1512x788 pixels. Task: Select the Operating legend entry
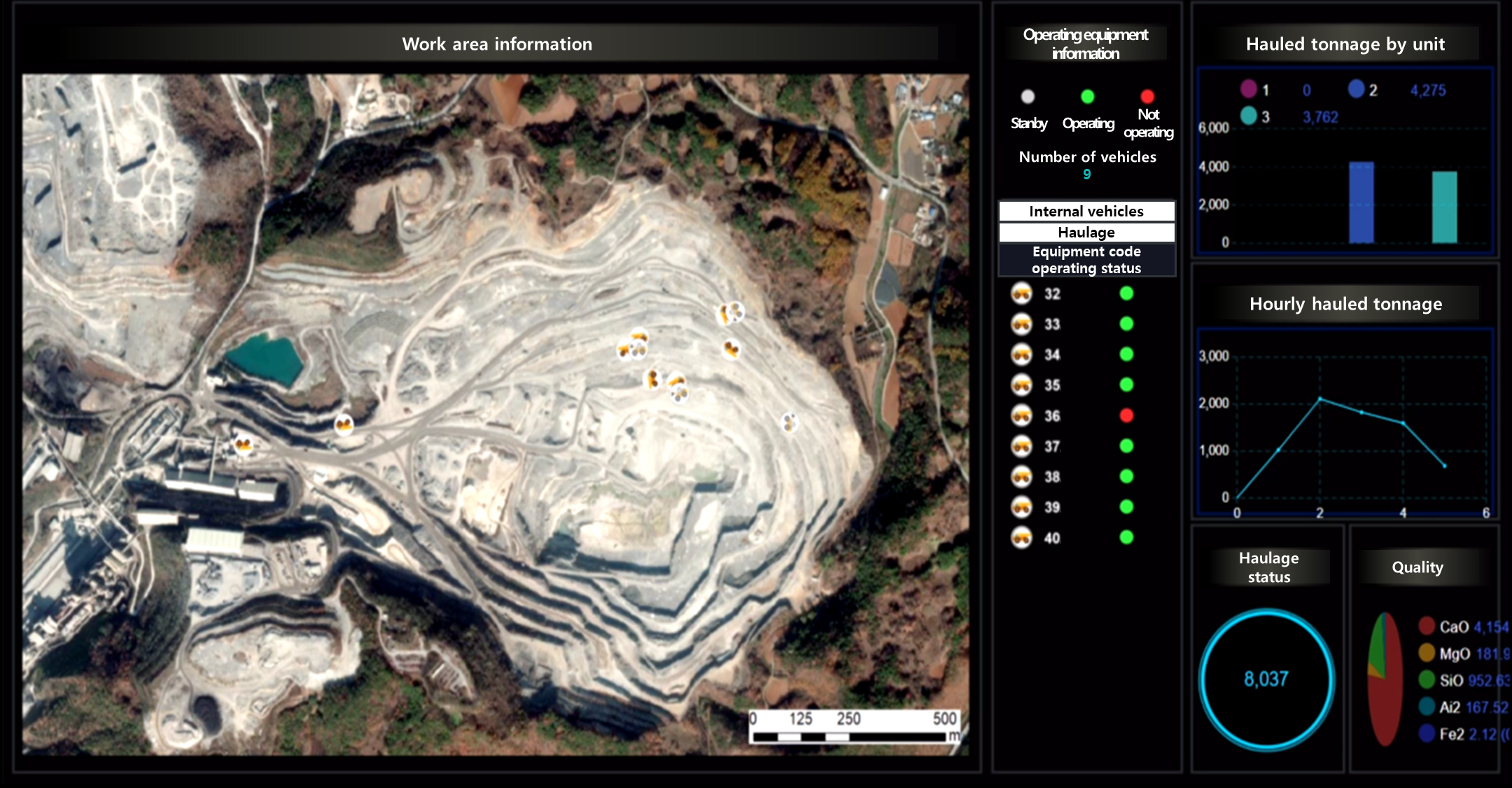1088,111
